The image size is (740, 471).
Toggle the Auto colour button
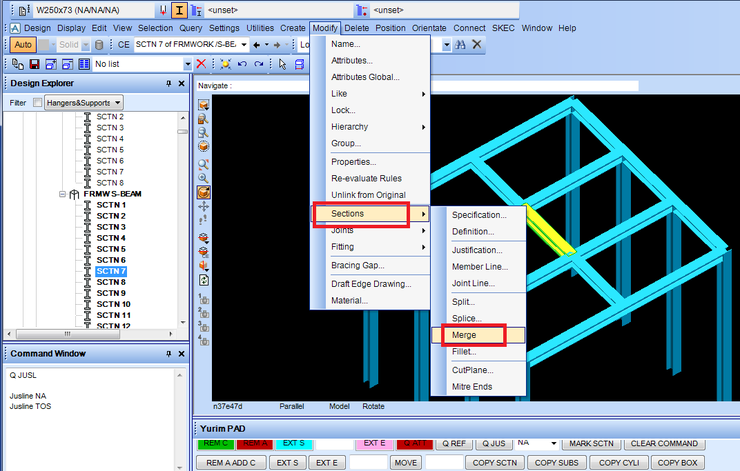click(x=23, y=45)
